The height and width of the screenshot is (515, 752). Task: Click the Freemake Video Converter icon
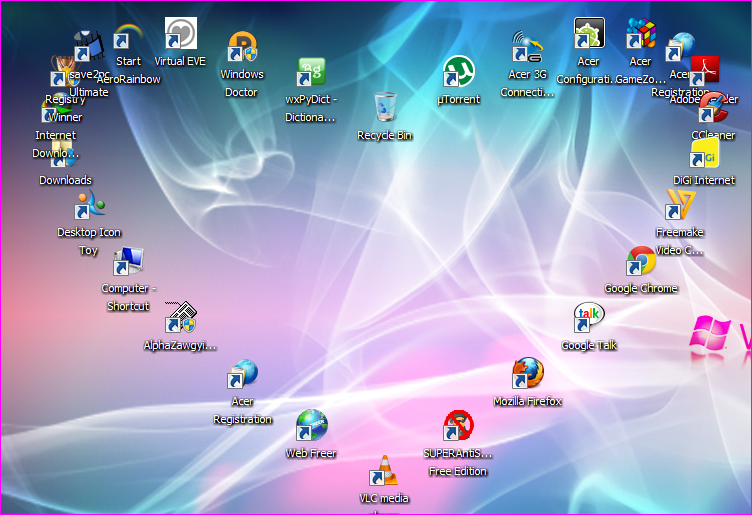pyautogui.click(x=680, y=204)
